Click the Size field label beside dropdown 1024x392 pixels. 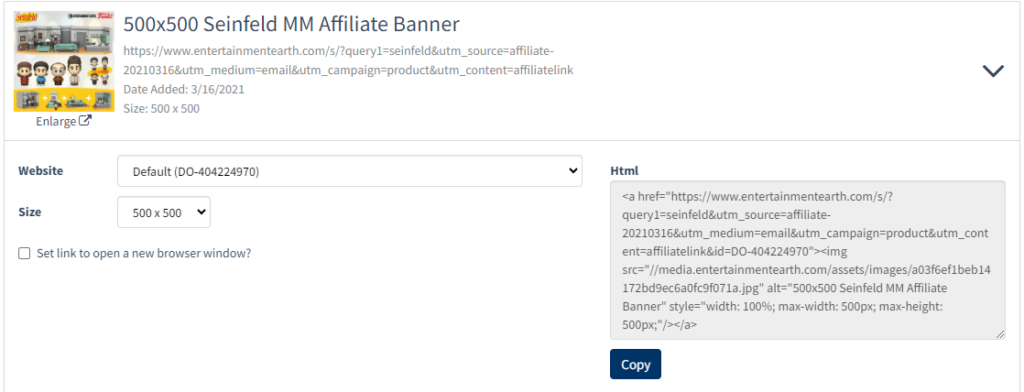pyautogui.click(x=29, y=212)
